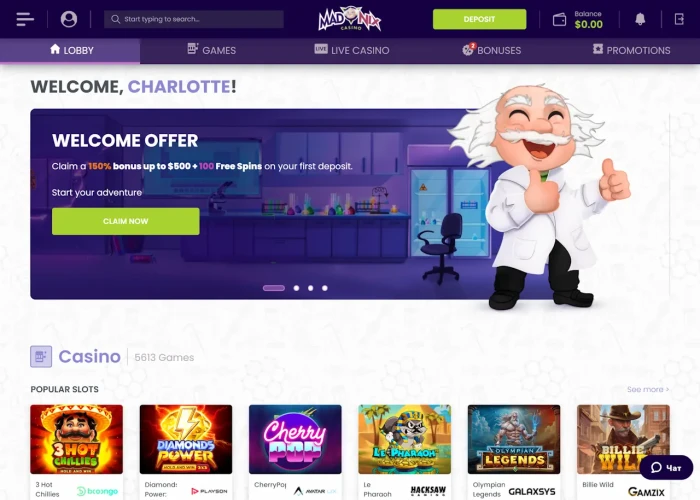Screen dimensions: 700x500
Task: Claim the welcome offer with Claim Now
Action: (x=125, y=221)
